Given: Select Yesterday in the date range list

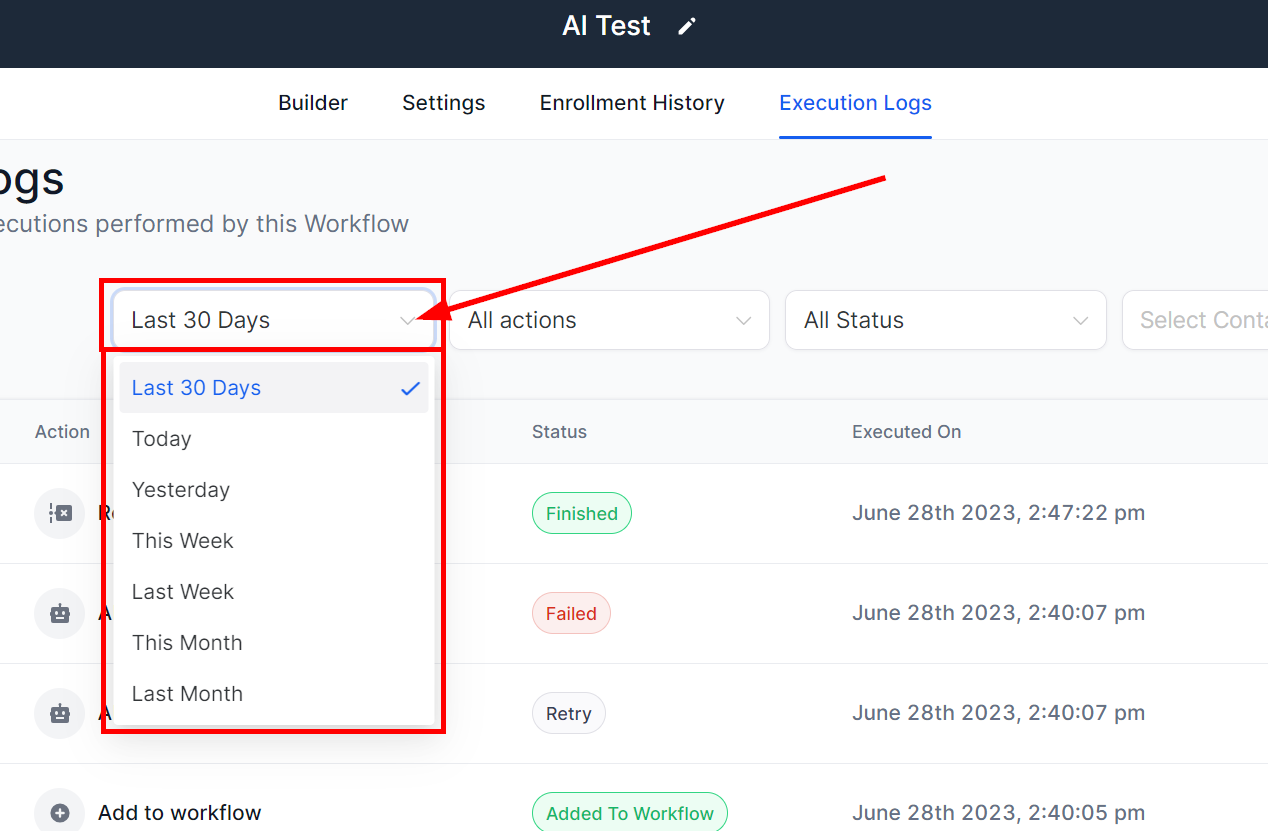Looking at the screenshot, I should [x=181, y=490].
